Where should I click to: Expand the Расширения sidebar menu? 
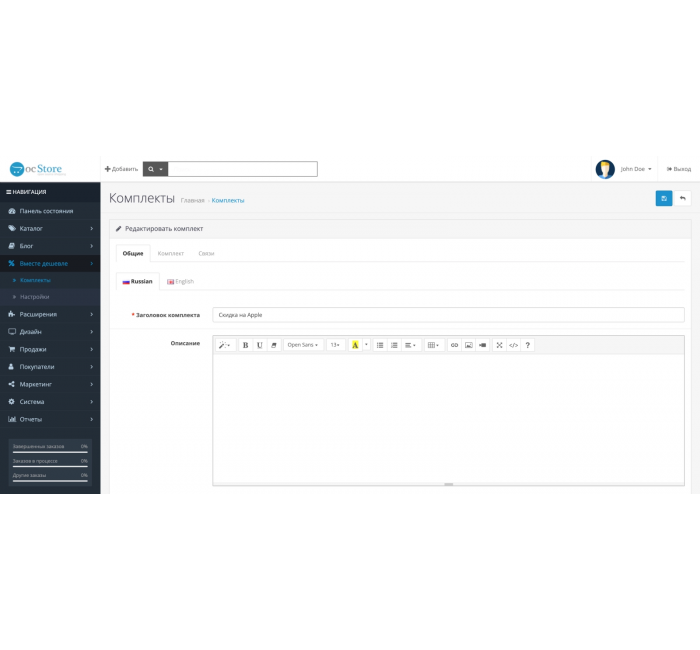[x=50, y=314]
